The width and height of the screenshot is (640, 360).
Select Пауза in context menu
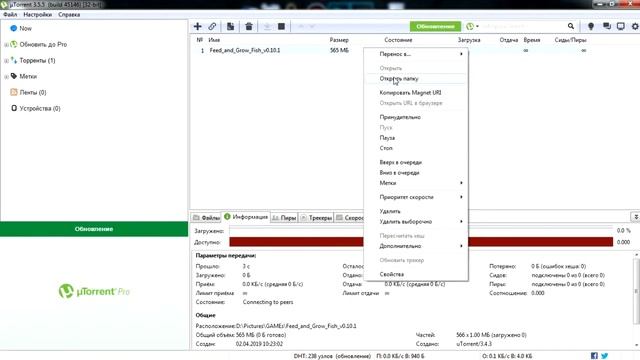point(416,138)
